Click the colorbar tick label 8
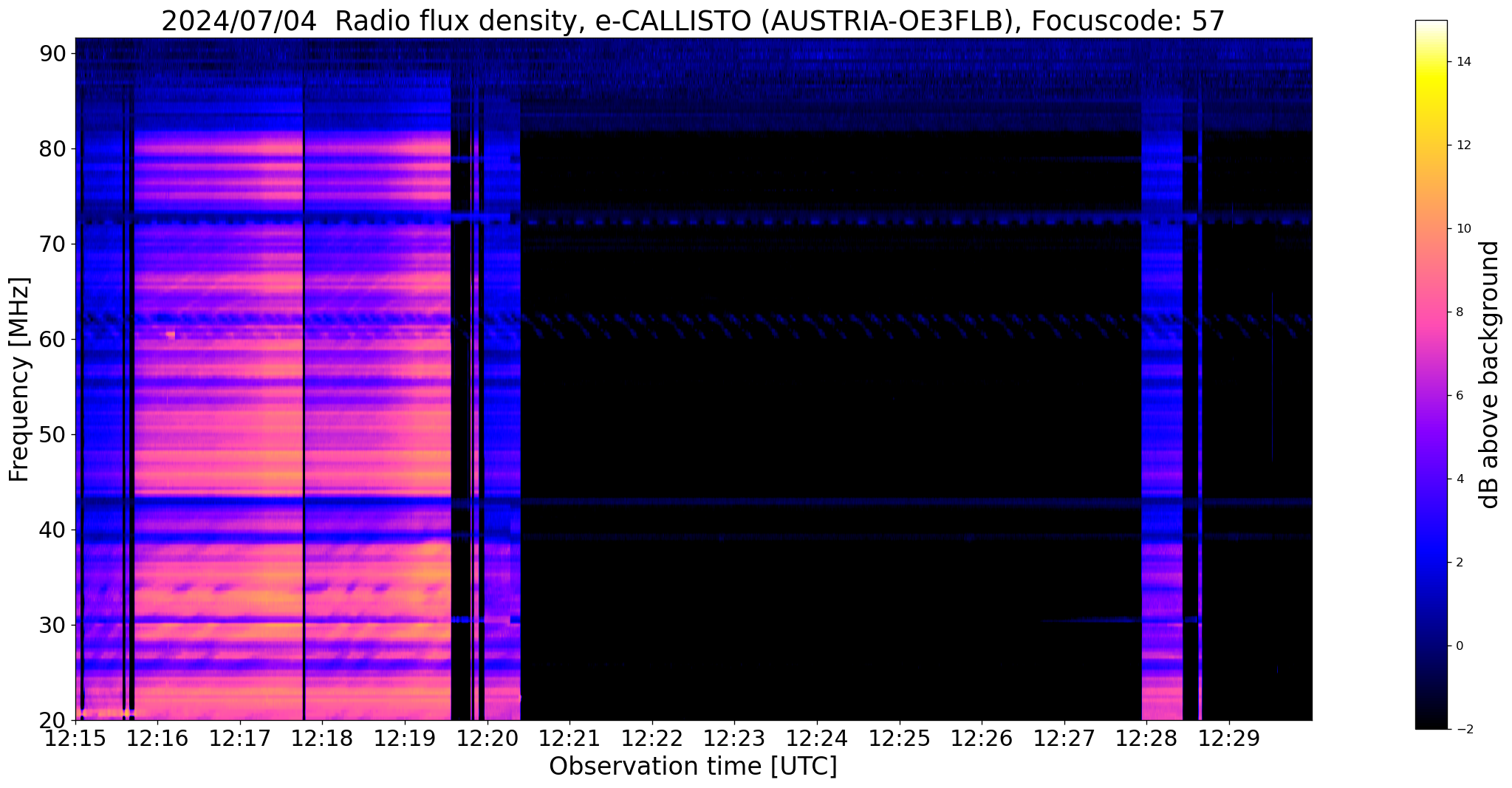Viewport: 1512px width, 788px height. [1459, 312]
